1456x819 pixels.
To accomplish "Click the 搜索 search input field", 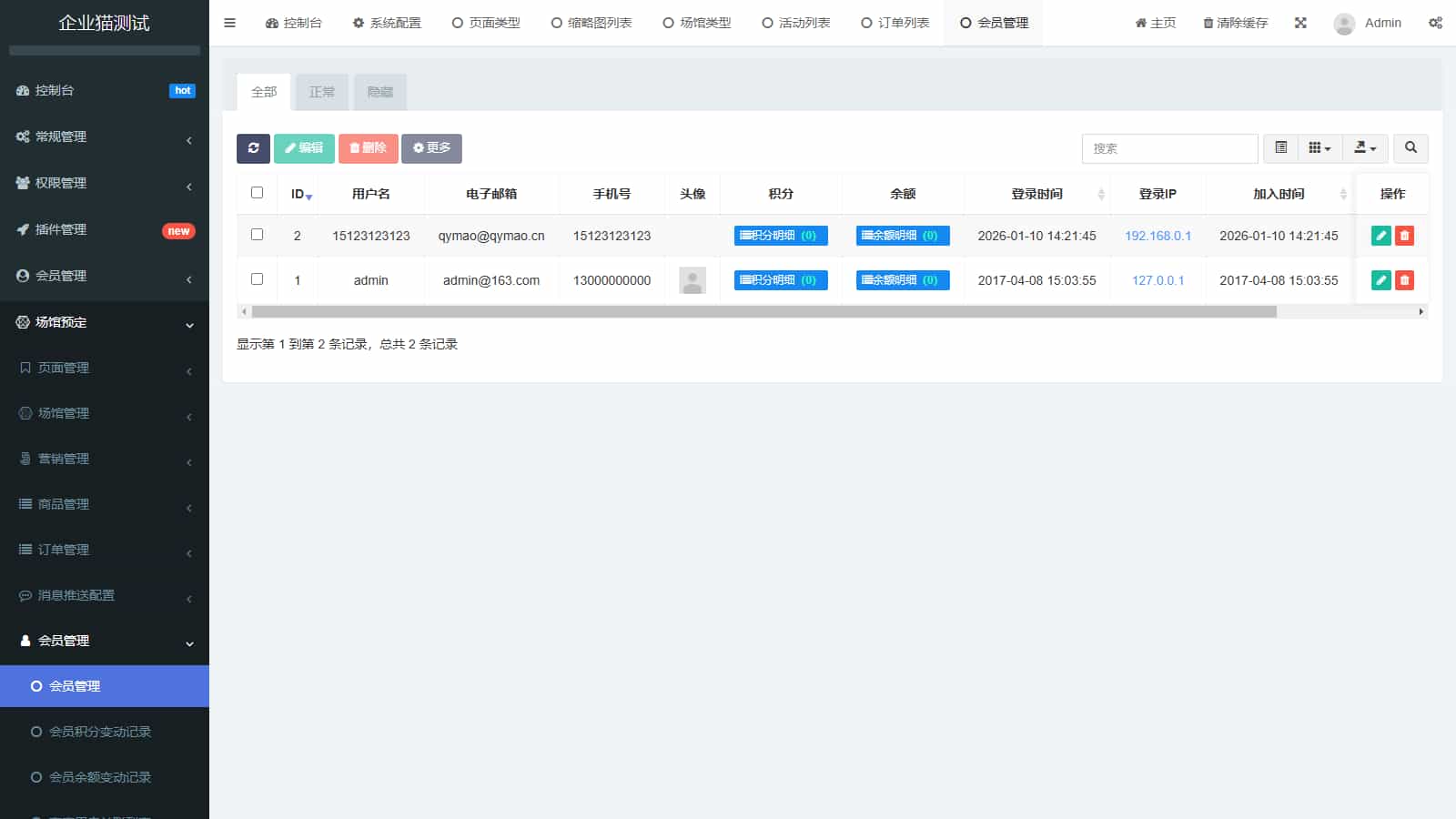I will pos(1169,148).
